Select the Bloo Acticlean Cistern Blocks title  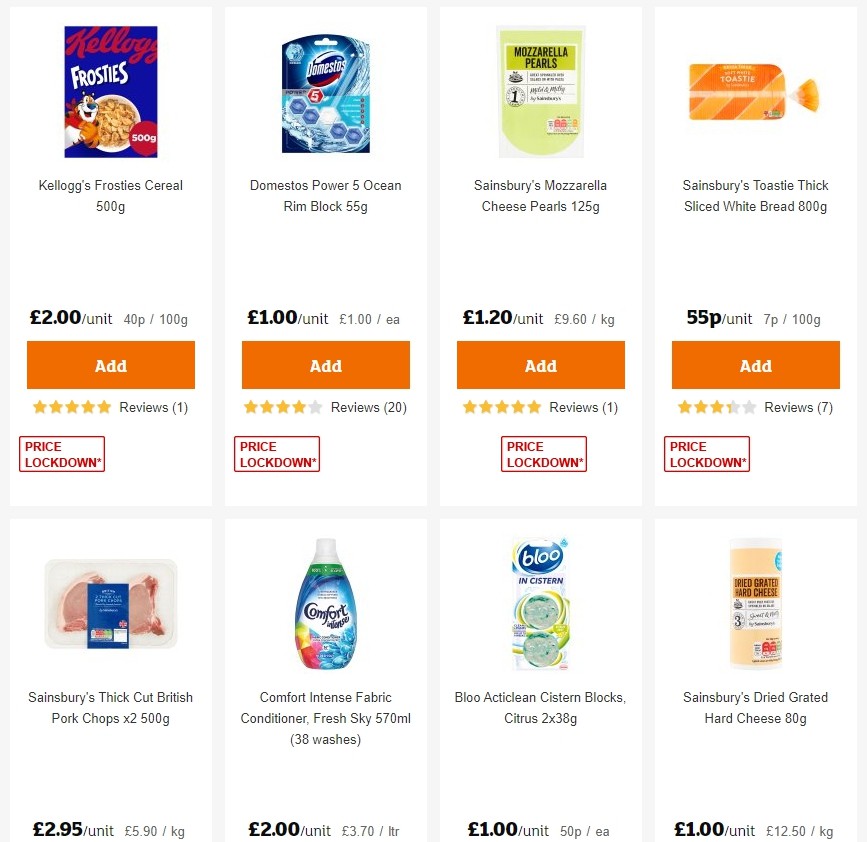click(540, 707)
